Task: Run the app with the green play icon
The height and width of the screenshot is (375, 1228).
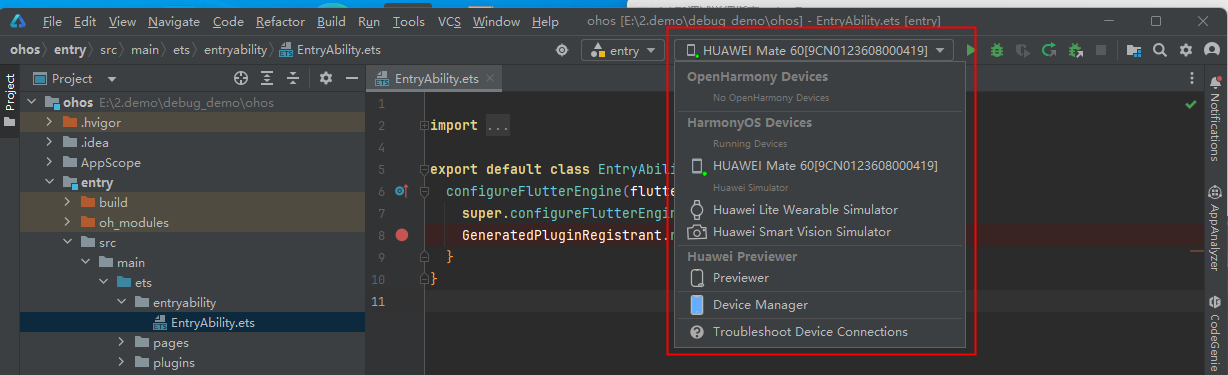Action: tap(971, 50)
